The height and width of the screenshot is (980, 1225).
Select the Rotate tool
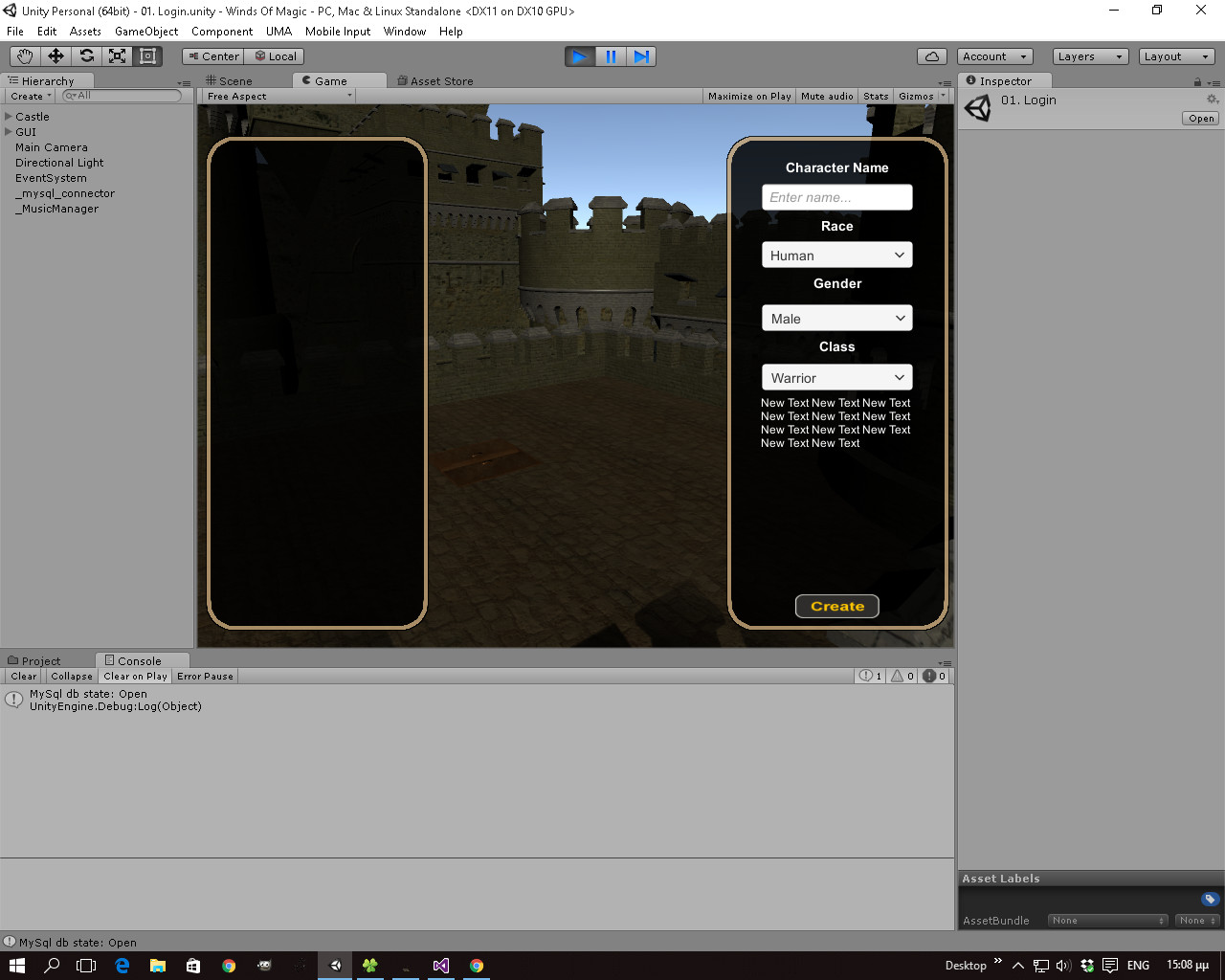(x=86, y=56)
